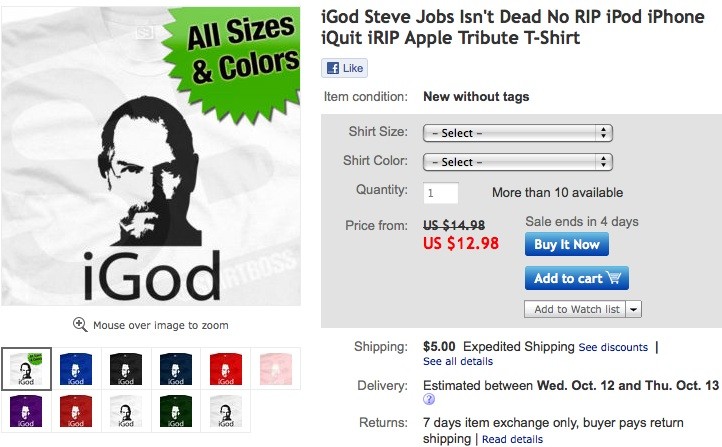Select the royal blue shirt thumbnail

click(x=75, y=369)
